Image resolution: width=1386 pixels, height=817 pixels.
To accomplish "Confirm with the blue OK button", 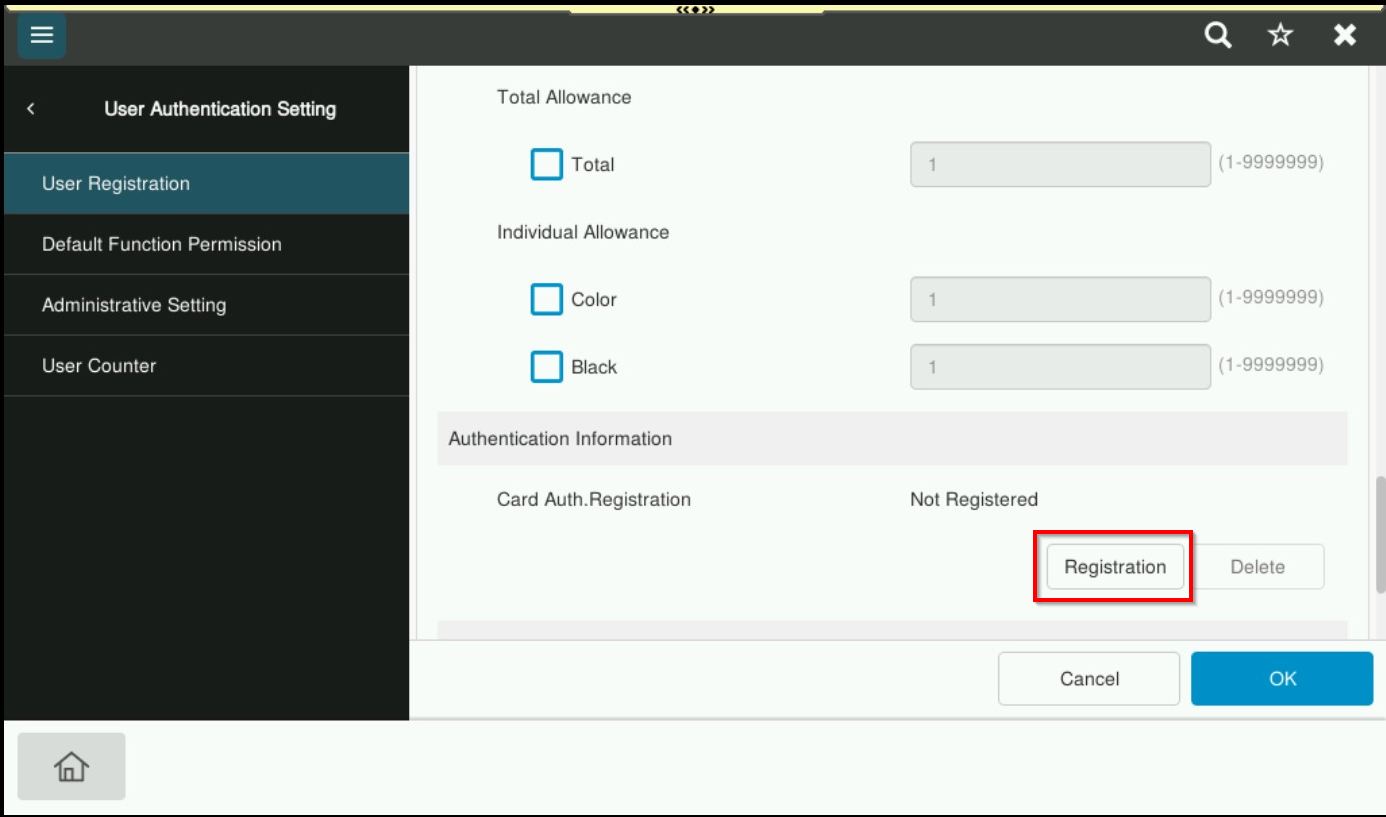I will (1281, 679).
